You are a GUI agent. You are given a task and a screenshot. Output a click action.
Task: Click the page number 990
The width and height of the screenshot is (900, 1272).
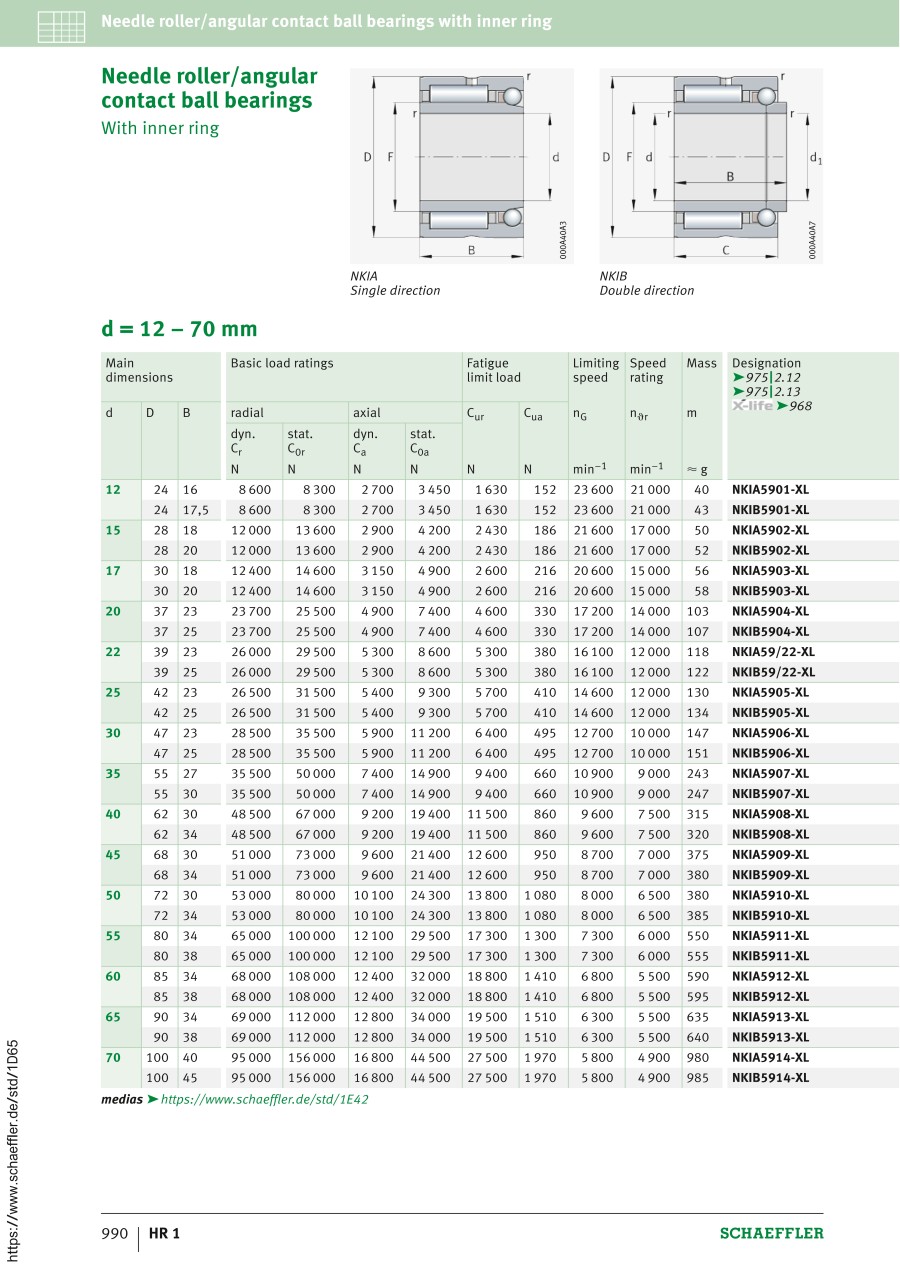click(x=115, y=1233)
